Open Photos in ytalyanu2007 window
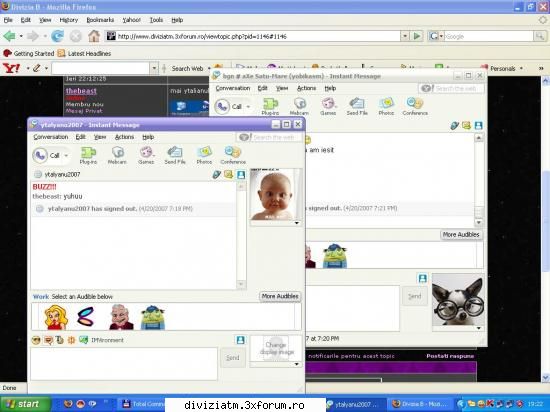 [204, 155]
